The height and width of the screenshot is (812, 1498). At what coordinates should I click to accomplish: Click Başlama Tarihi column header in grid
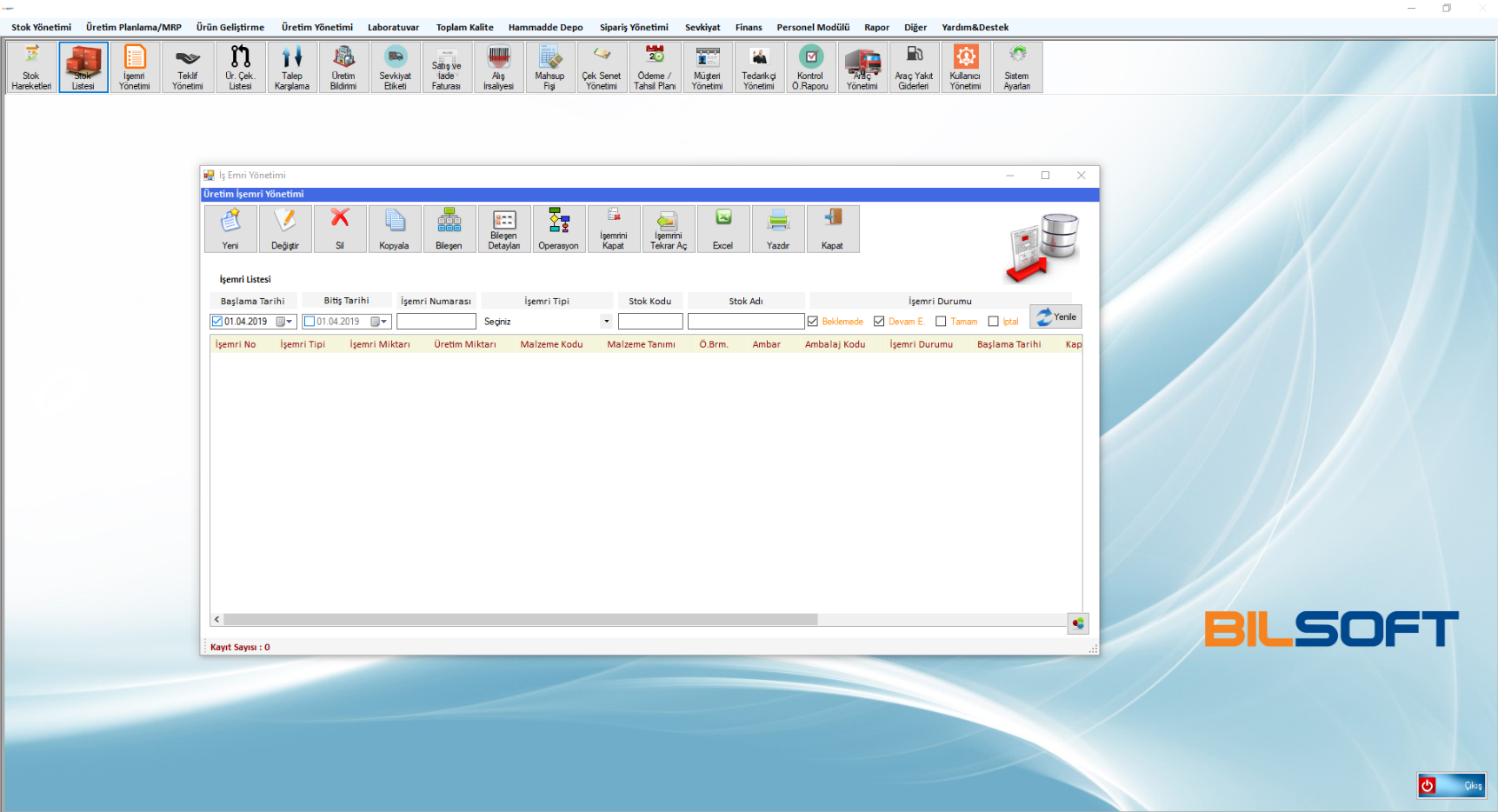[x=1009, y=344]
